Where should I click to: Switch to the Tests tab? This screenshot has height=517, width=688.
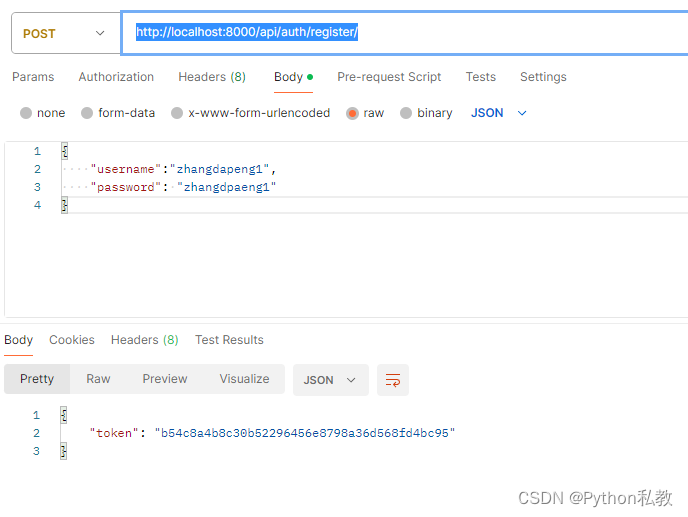[x=480, y=77]
